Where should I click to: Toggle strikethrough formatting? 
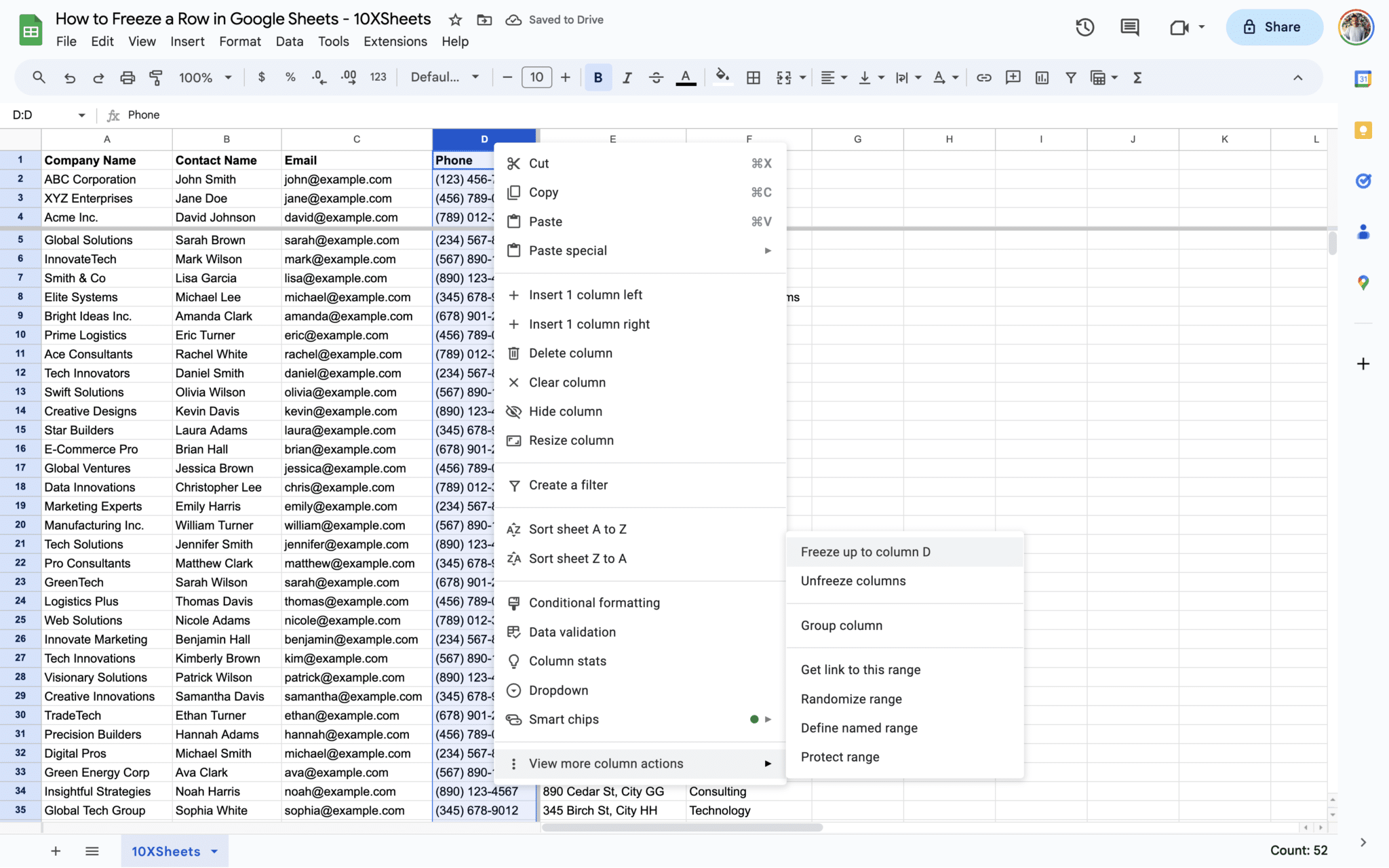point(656,77)
